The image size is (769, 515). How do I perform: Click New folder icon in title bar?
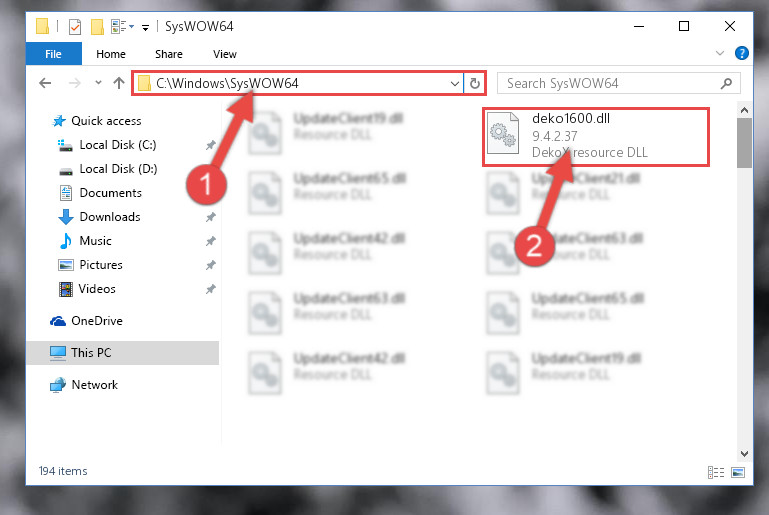pos(97,26)
